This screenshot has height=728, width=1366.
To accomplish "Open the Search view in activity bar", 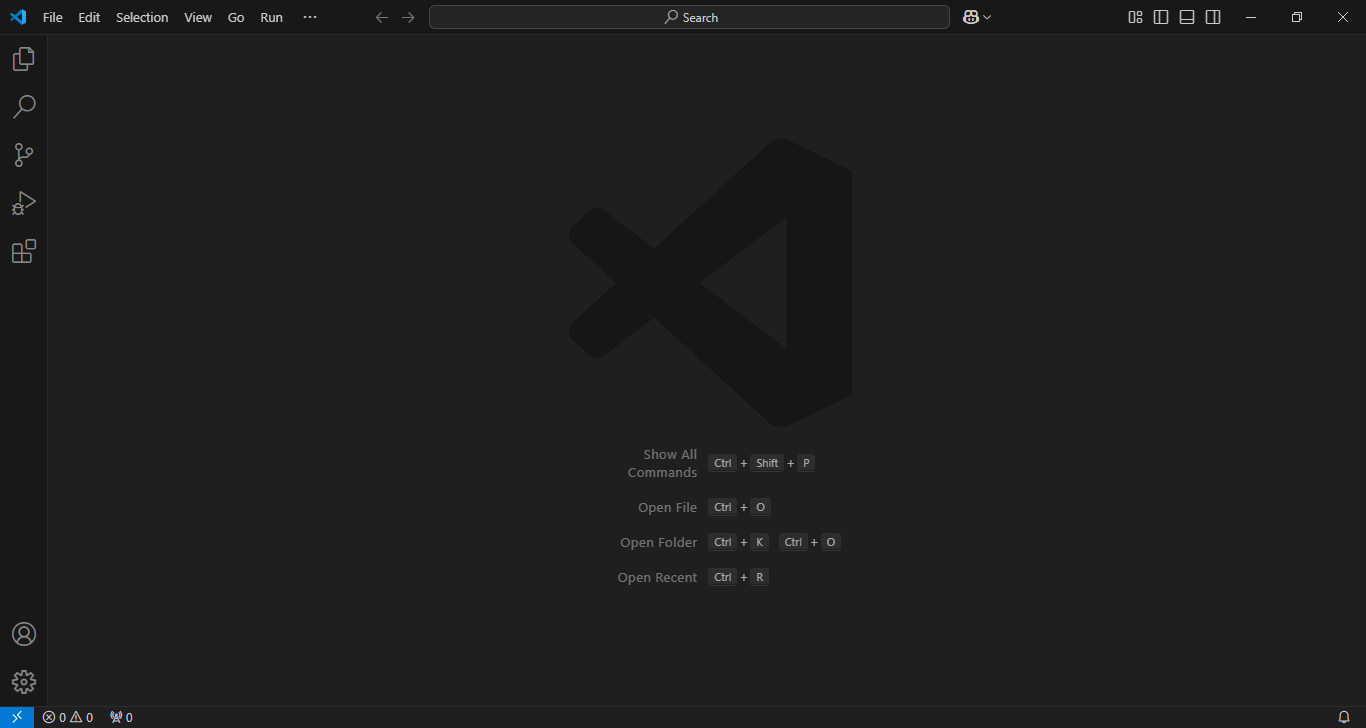I will pos(24,107).
